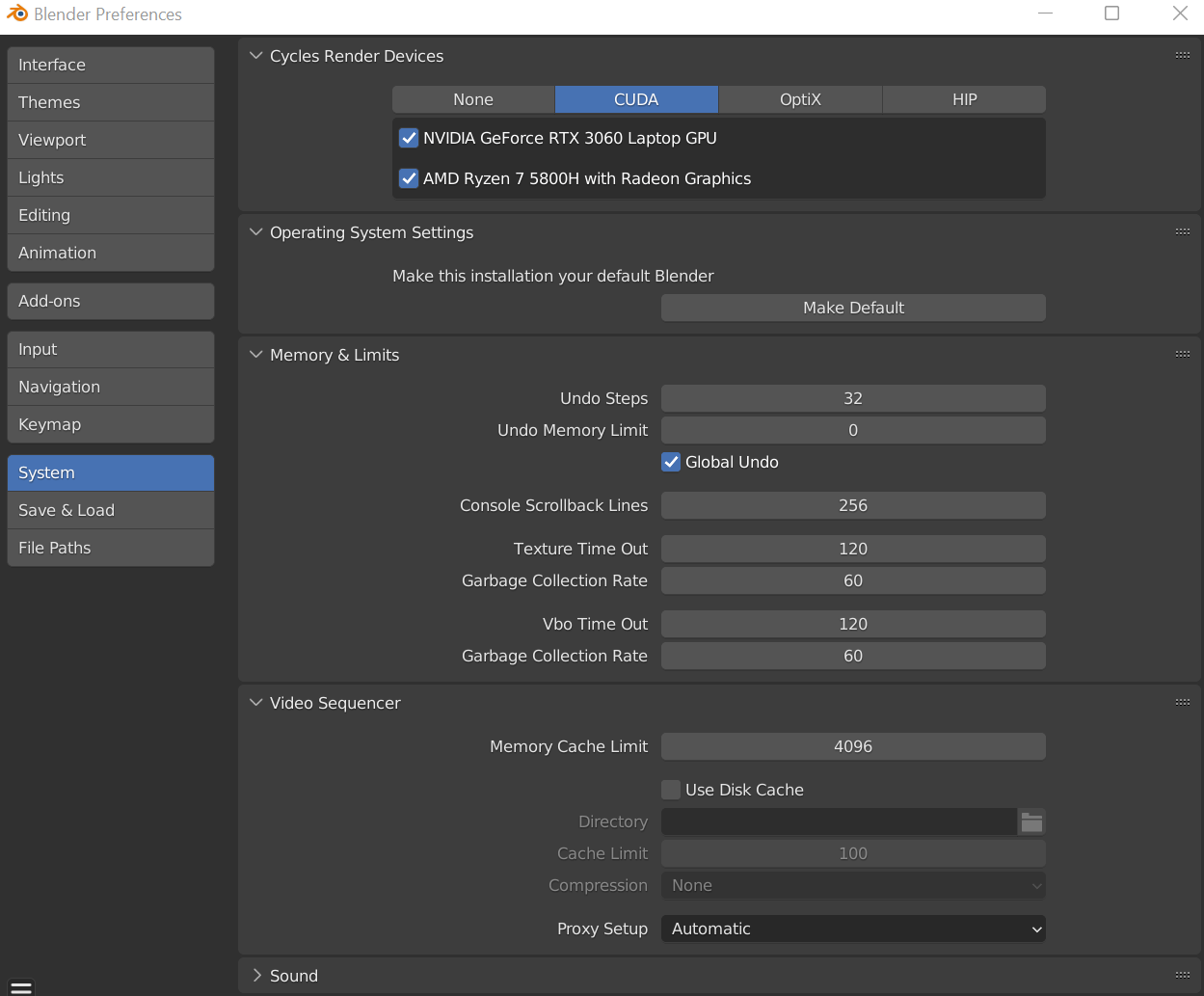1204x996 pixels.
Task: Enable Use Disk Cache
Action: (x=670, y=789)
